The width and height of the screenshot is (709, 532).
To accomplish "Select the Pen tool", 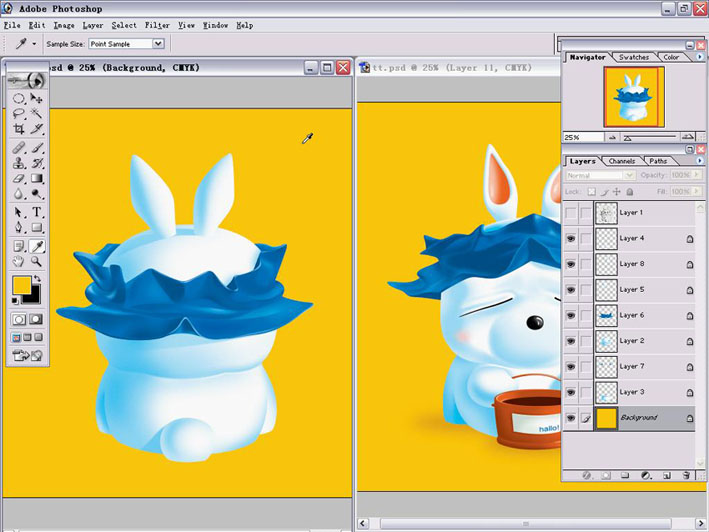I will (x=19, y=227).
